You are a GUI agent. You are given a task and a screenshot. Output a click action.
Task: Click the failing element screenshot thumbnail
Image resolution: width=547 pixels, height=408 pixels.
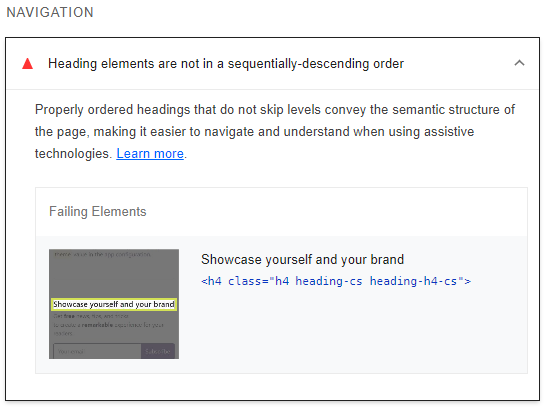(114, 304)
